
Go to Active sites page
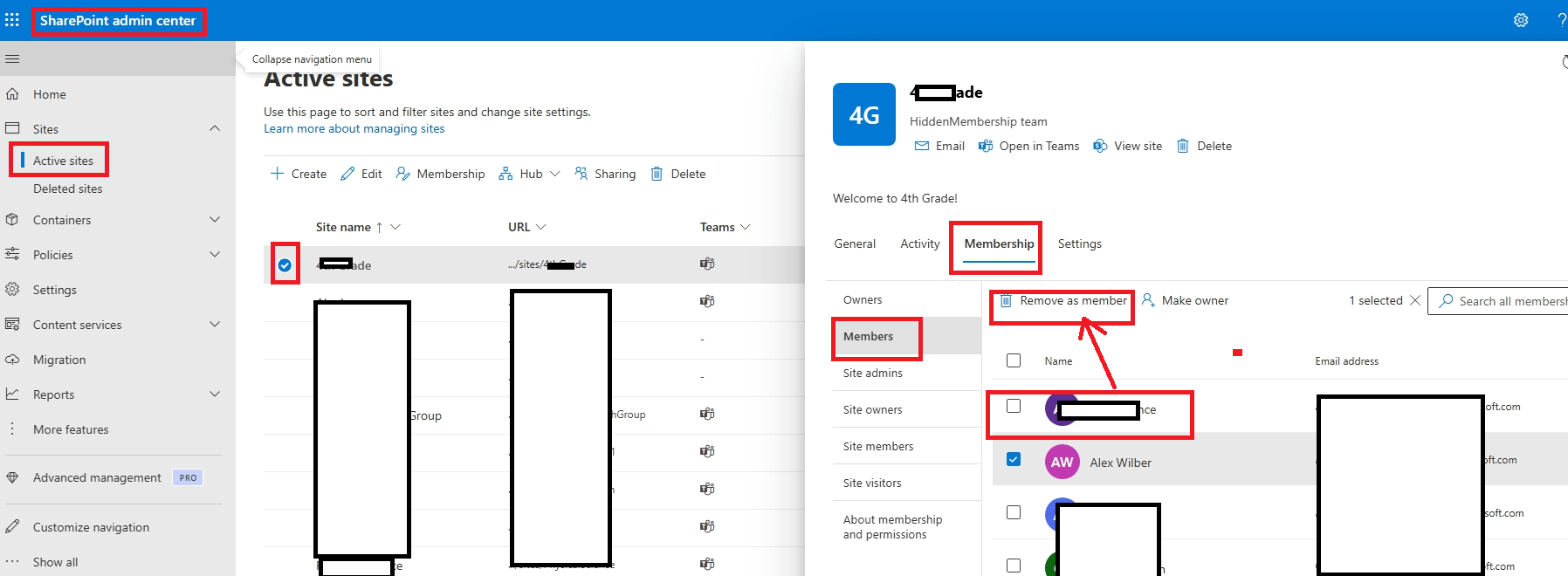click(x=63, y=161)
